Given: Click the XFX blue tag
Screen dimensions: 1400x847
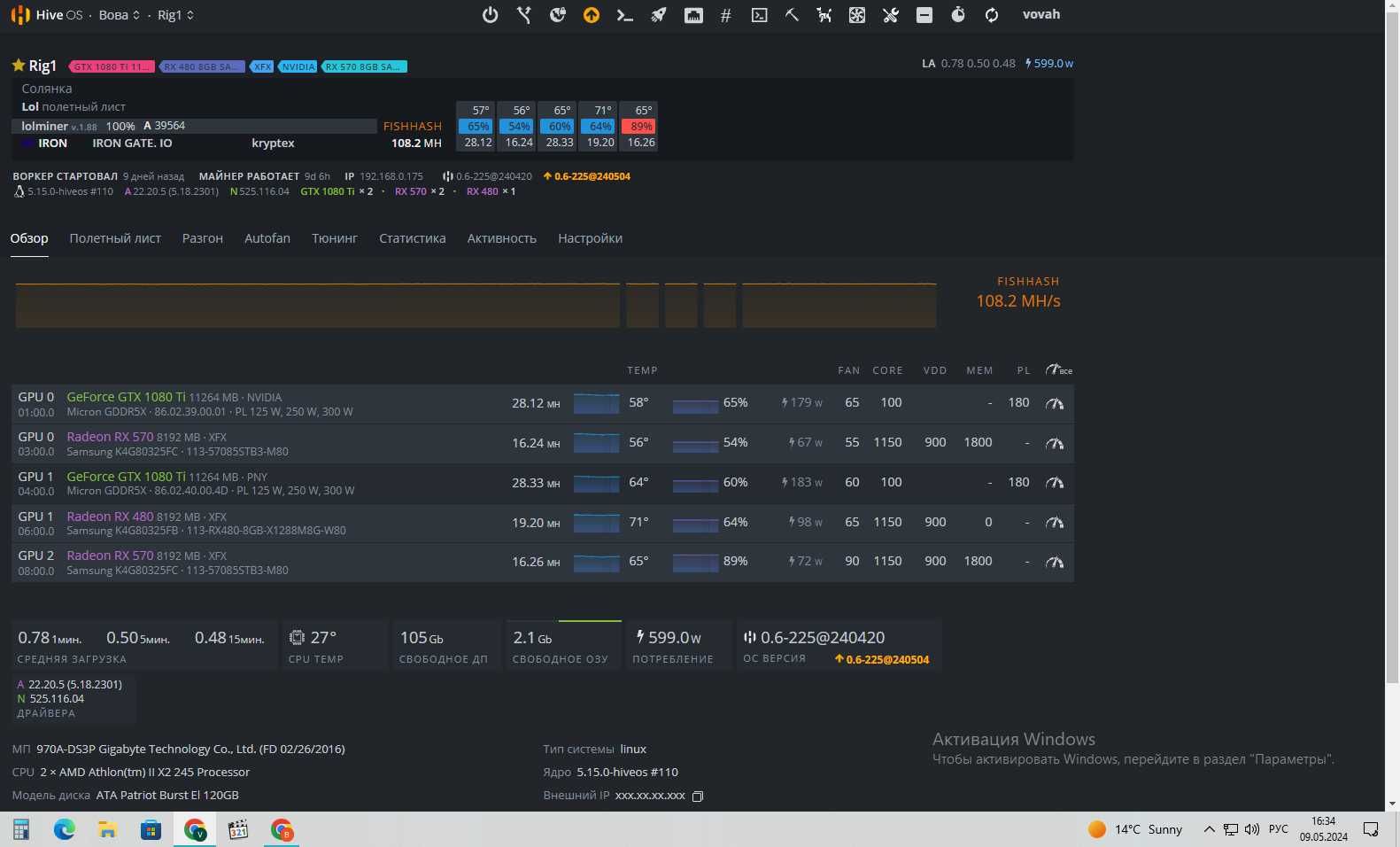Looking at the screenshot, I should [x=262, y=66].
